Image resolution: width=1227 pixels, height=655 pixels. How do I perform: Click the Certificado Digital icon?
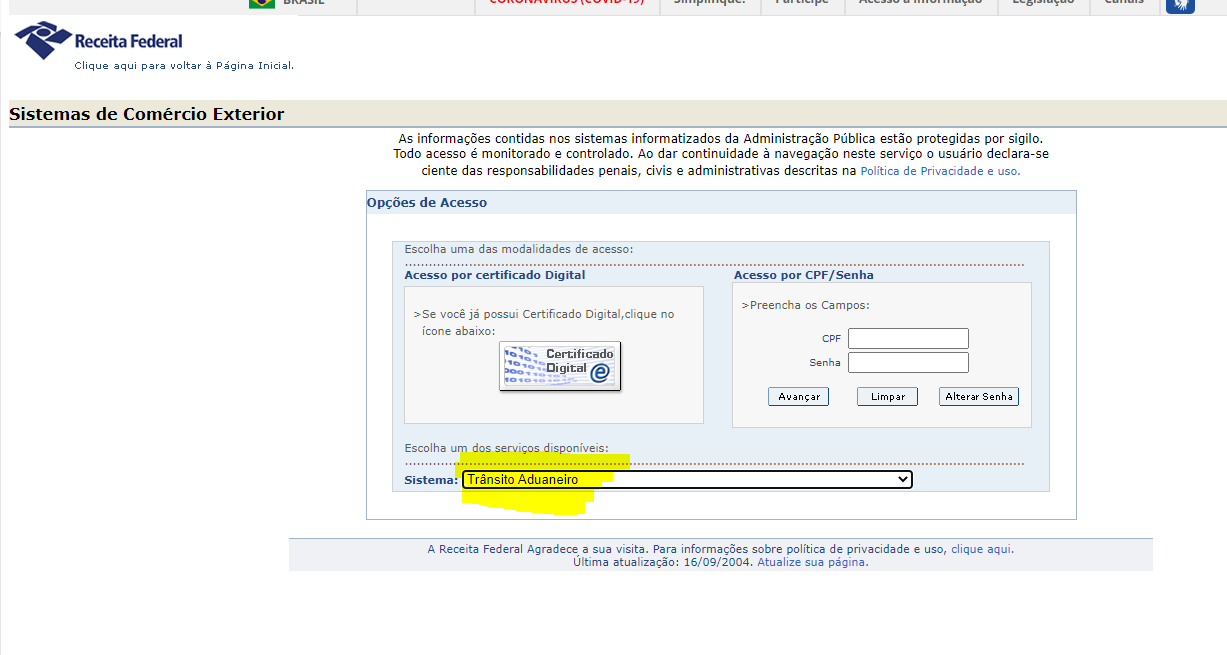pos(560,366)
